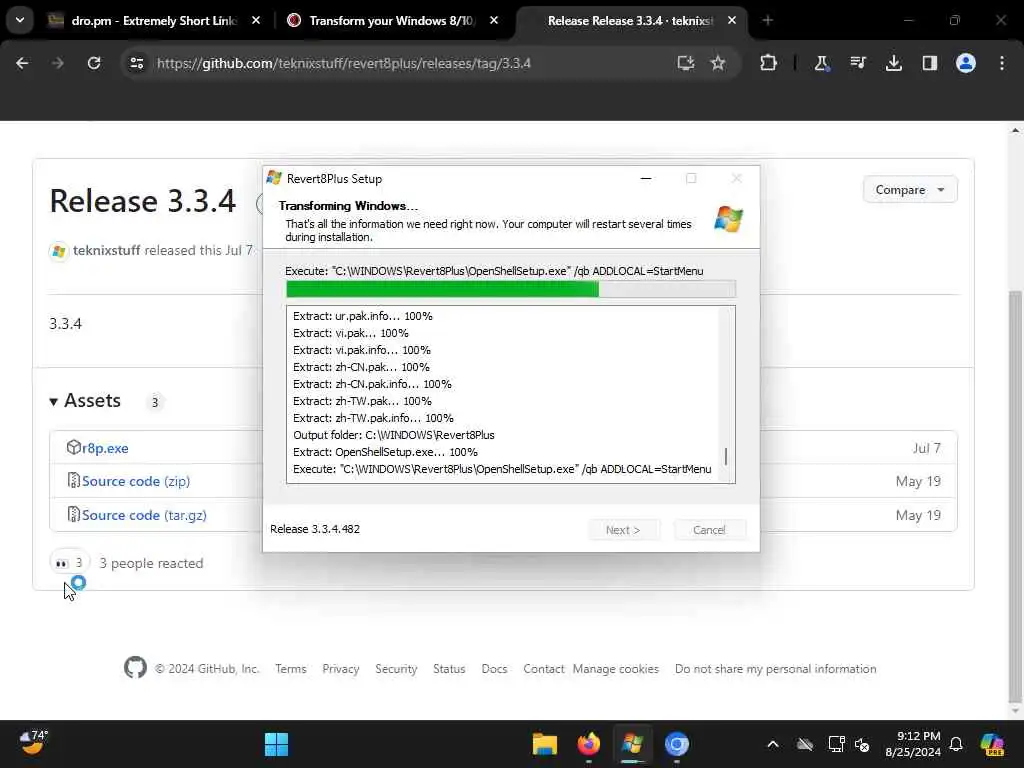
Task: Open Copilot preview icon on taskbar
Action: tap(992, 744)
